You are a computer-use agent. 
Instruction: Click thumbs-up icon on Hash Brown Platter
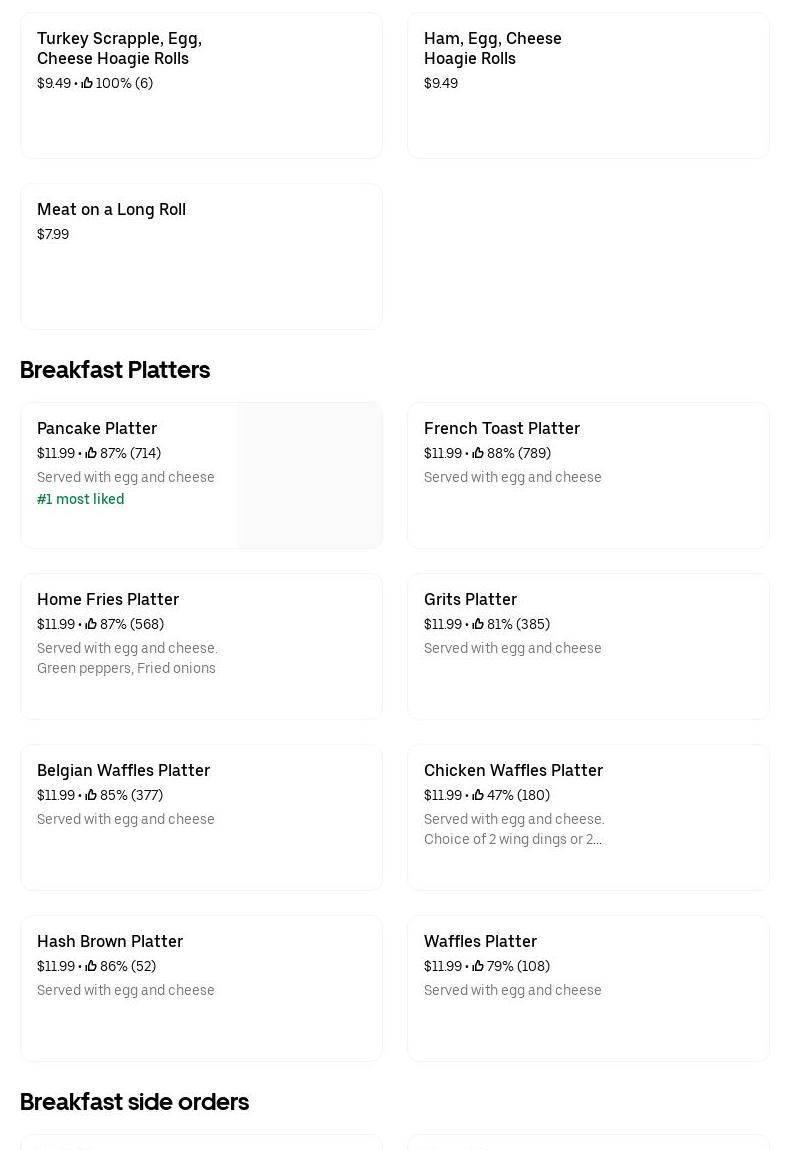pos(91,966)
